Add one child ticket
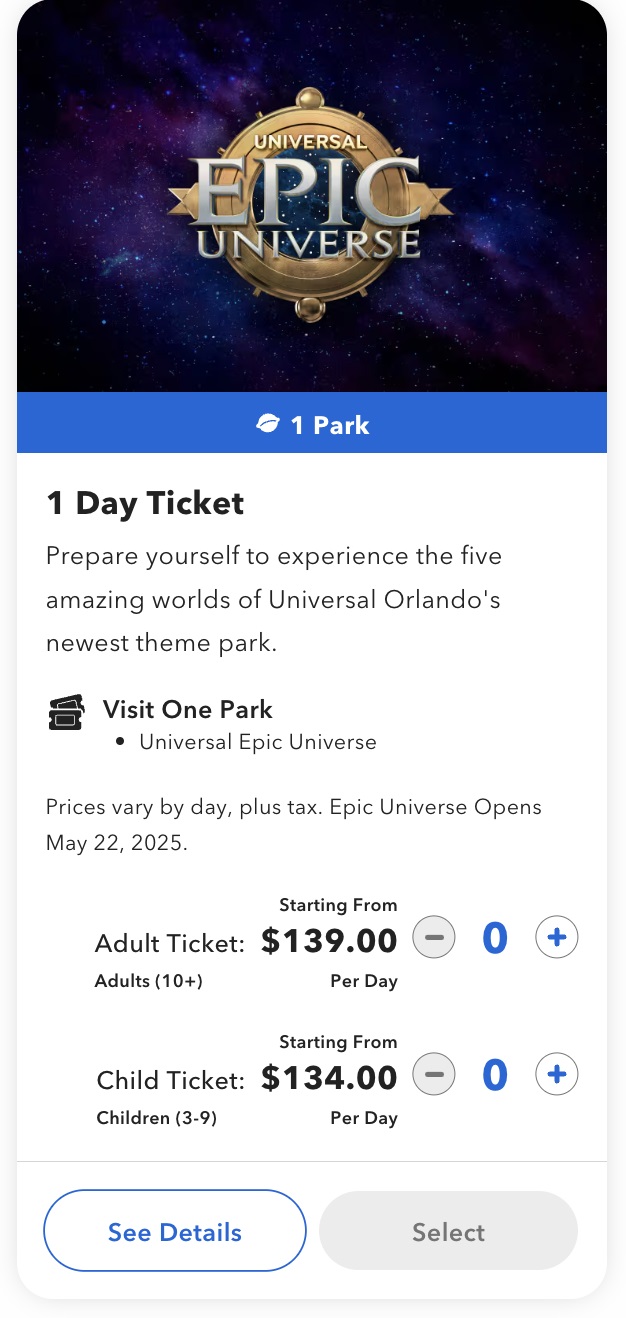 coord(557,1075)
